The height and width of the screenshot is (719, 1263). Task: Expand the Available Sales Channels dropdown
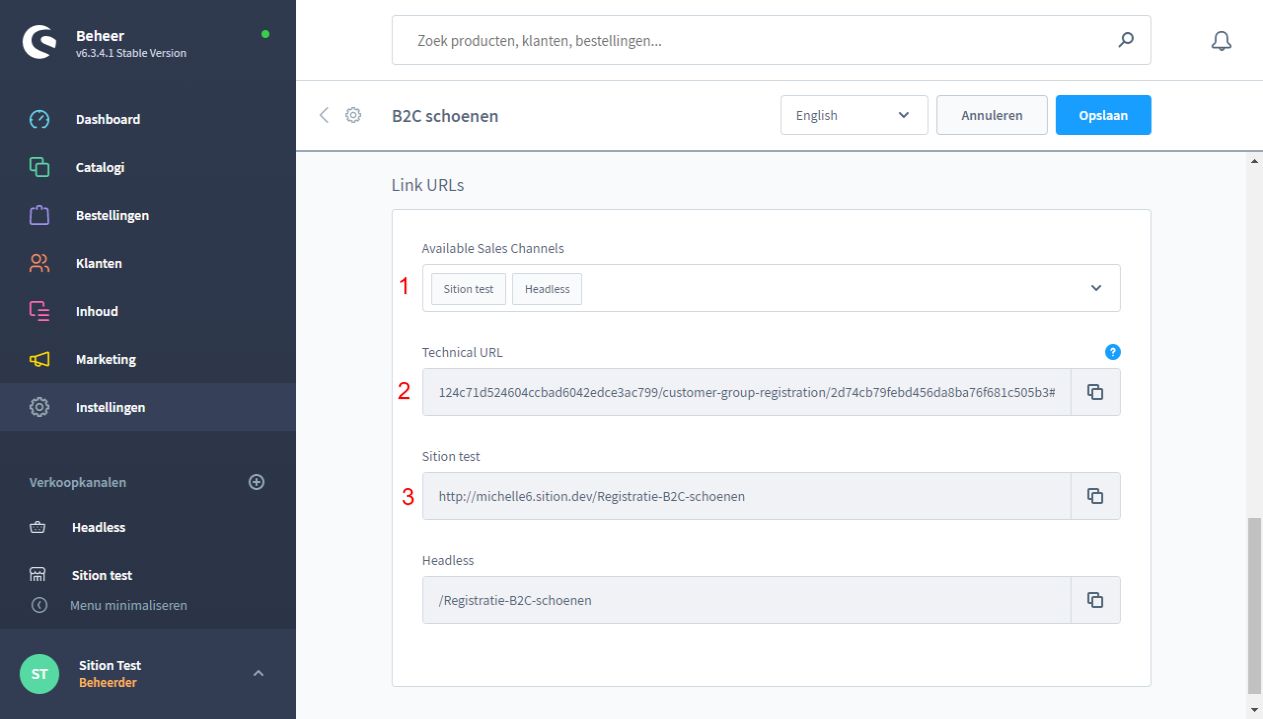[x=1096, y=288]
